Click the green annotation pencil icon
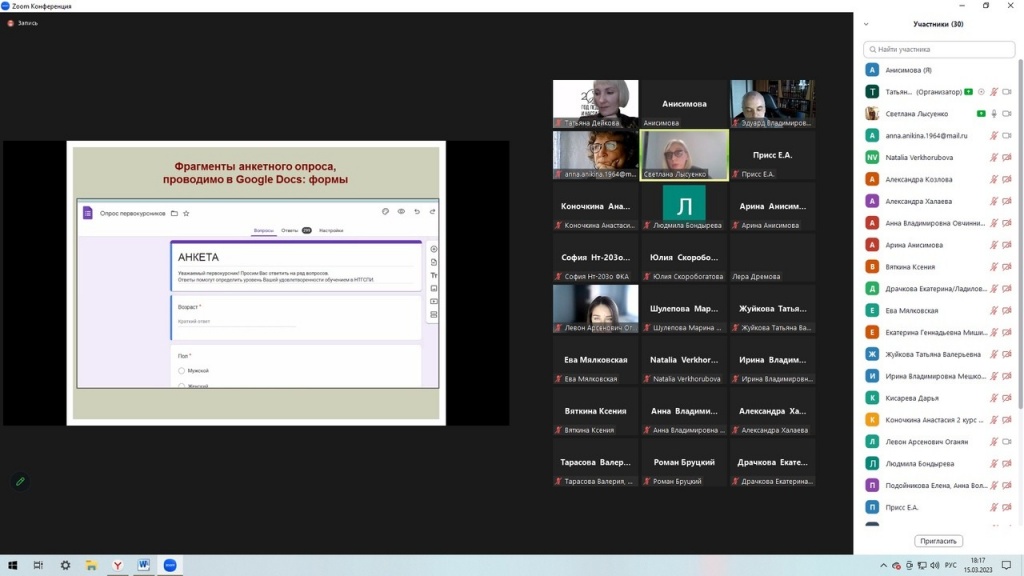Viewport: 1024px width, 576px height. (x=19, y=481)
